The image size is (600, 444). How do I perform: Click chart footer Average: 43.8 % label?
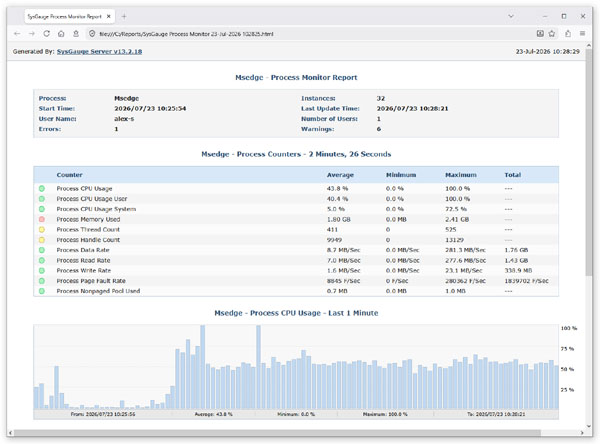click(214, 415)
